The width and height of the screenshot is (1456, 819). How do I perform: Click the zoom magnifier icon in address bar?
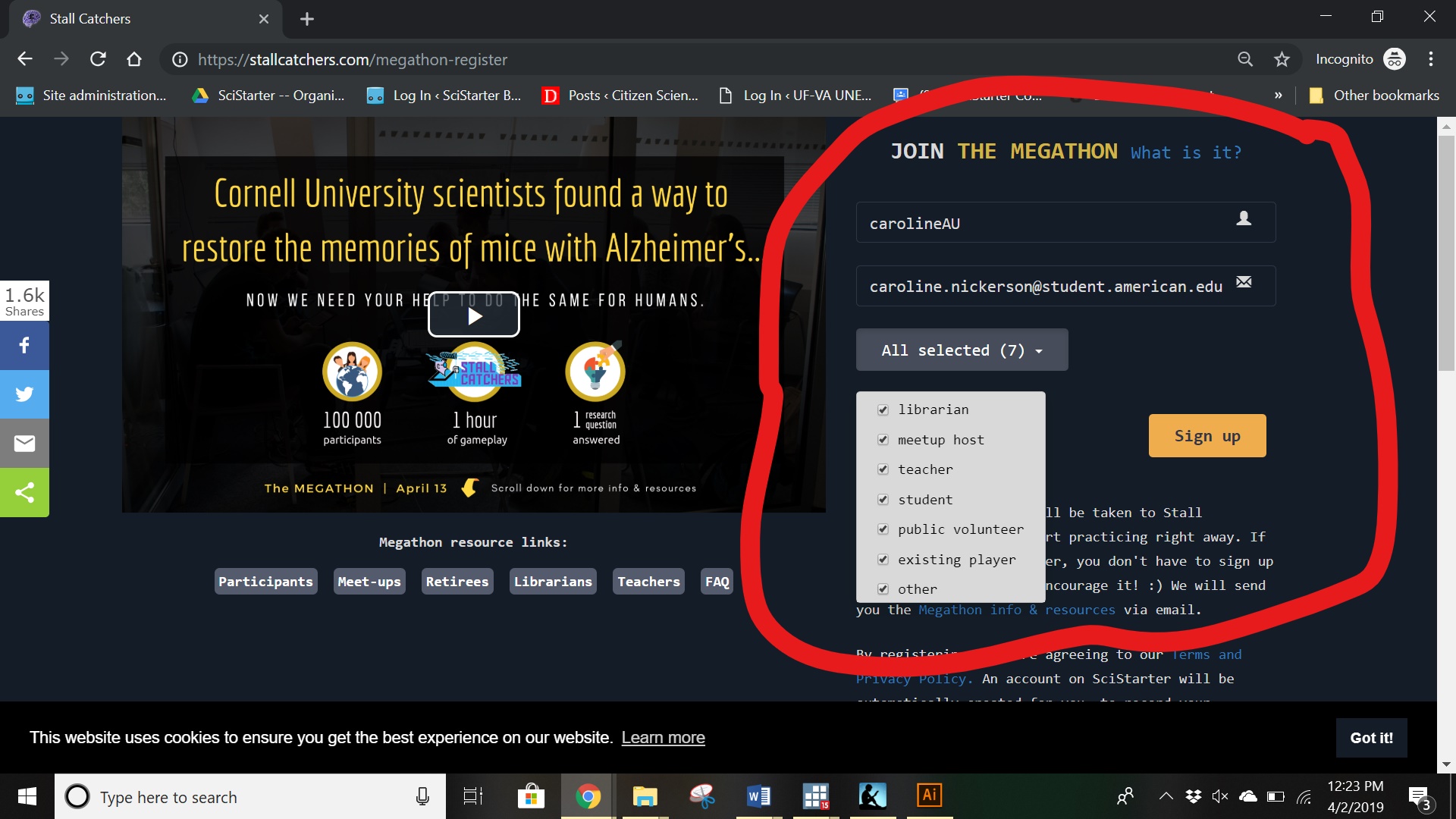1245,59
